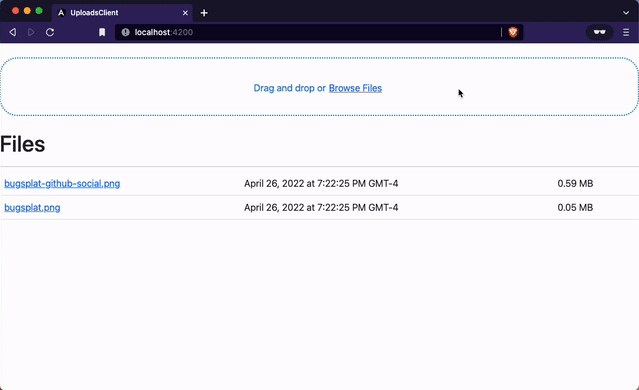Reload the page with the refresh icon
Viewport: 639px width, 390px height.
[x=50, y=32]
